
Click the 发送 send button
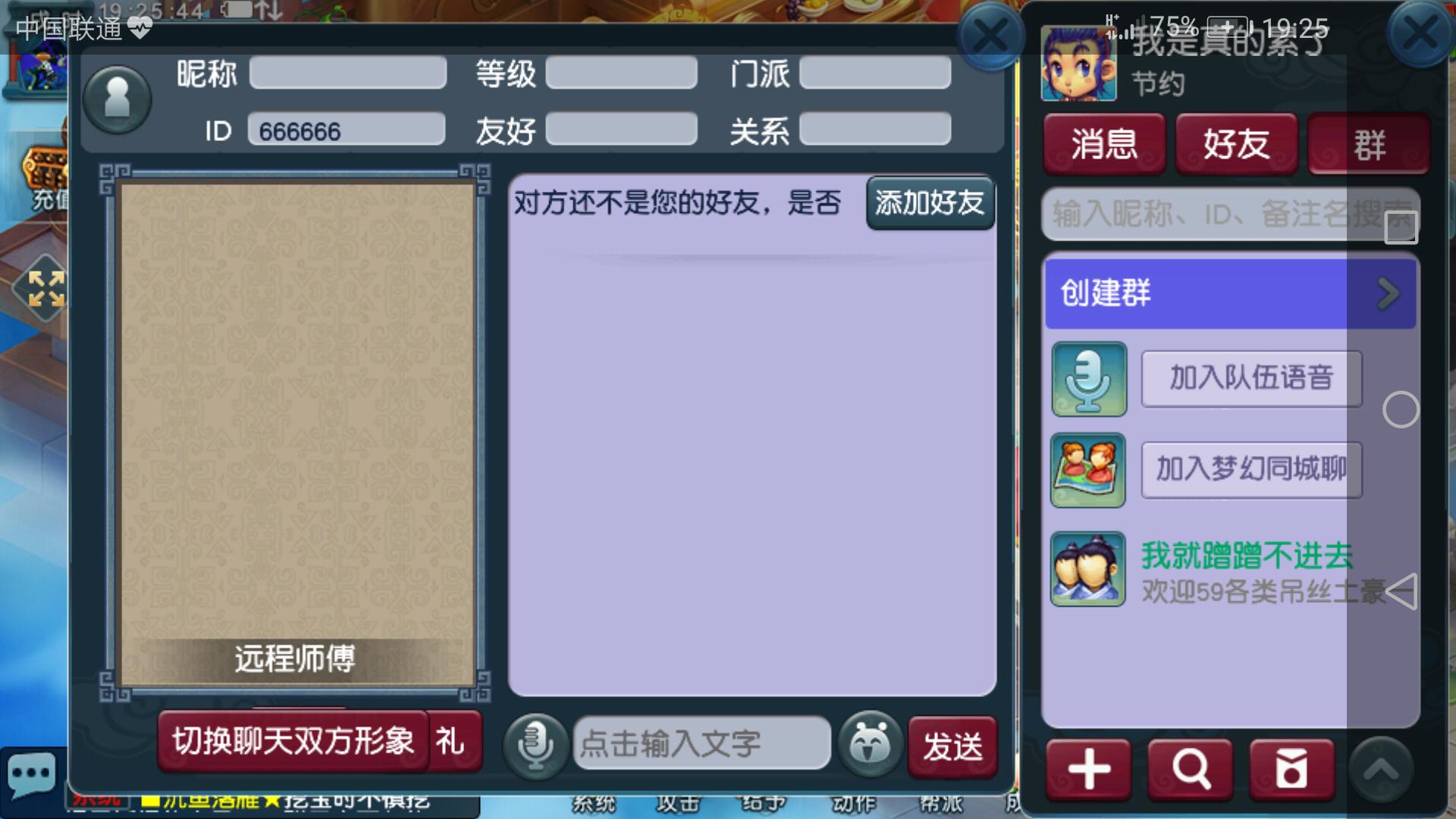[952, 747]
